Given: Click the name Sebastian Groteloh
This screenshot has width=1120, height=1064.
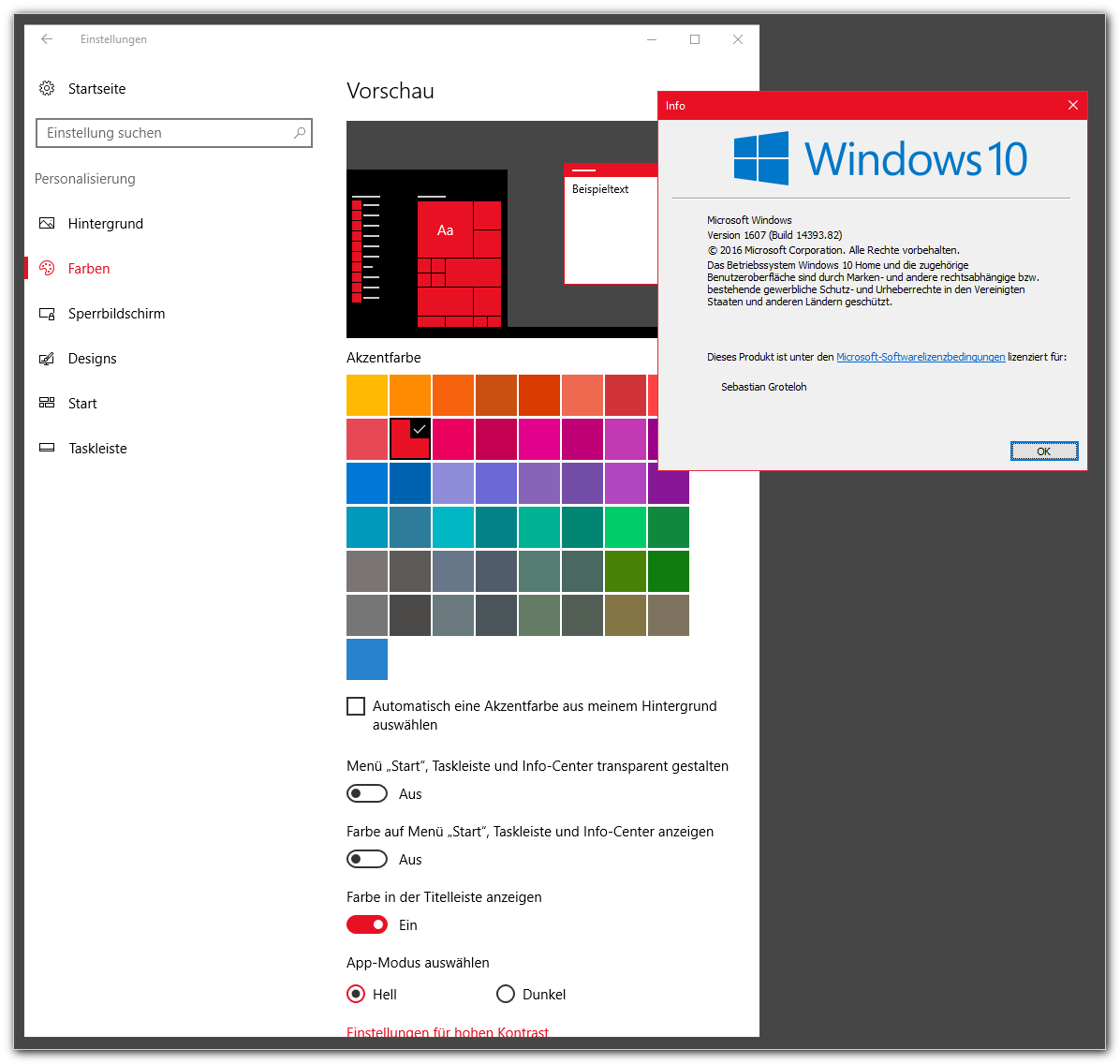Looking at the screenshot, I should click(763, 387).
